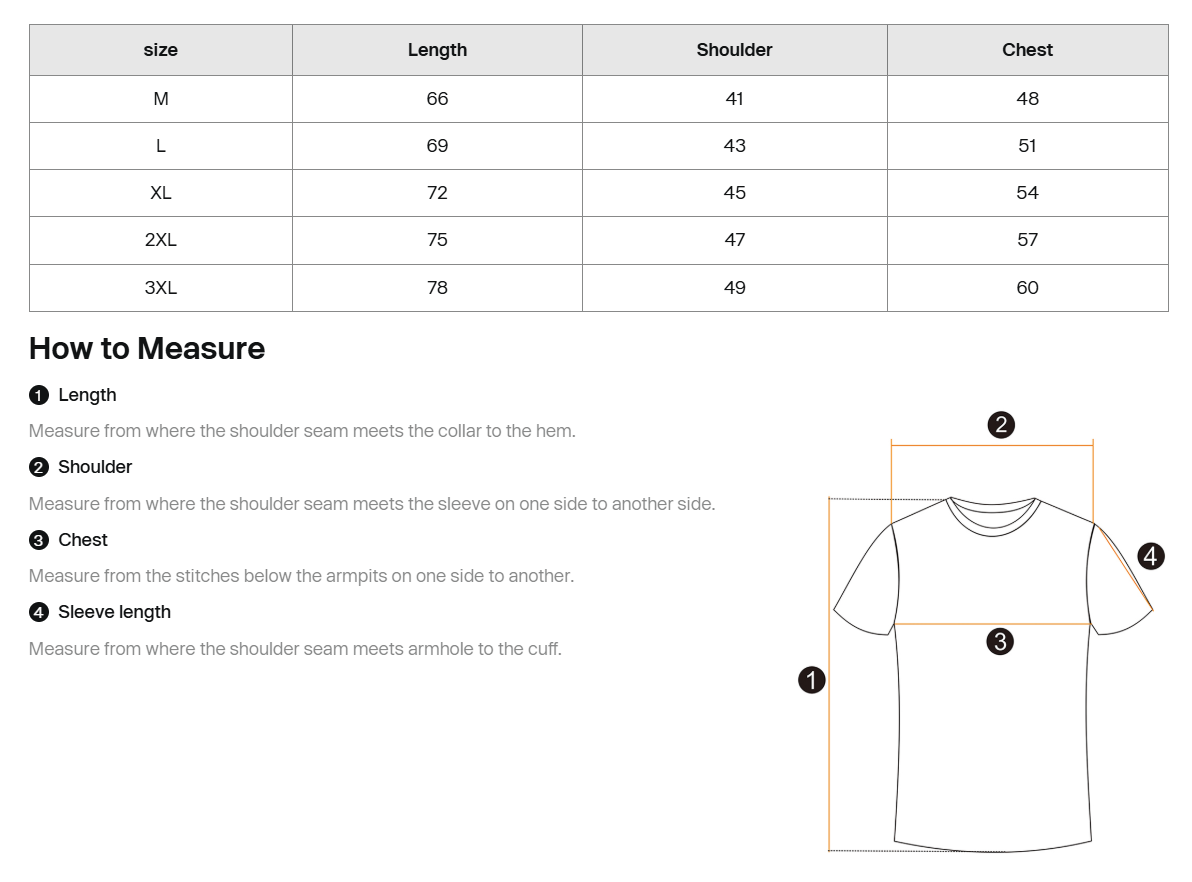Click chest value 54 in the XL row

(1027, 193)
